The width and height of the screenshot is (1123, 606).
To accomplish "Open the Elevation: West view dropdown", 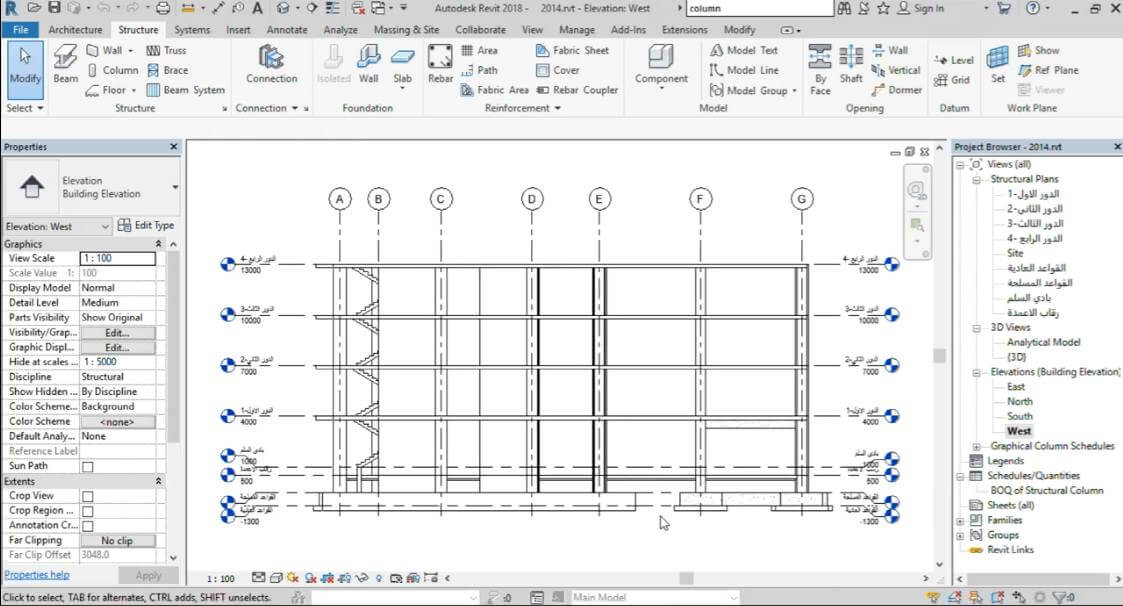I will pyautogui.click(x=58, y=226).
